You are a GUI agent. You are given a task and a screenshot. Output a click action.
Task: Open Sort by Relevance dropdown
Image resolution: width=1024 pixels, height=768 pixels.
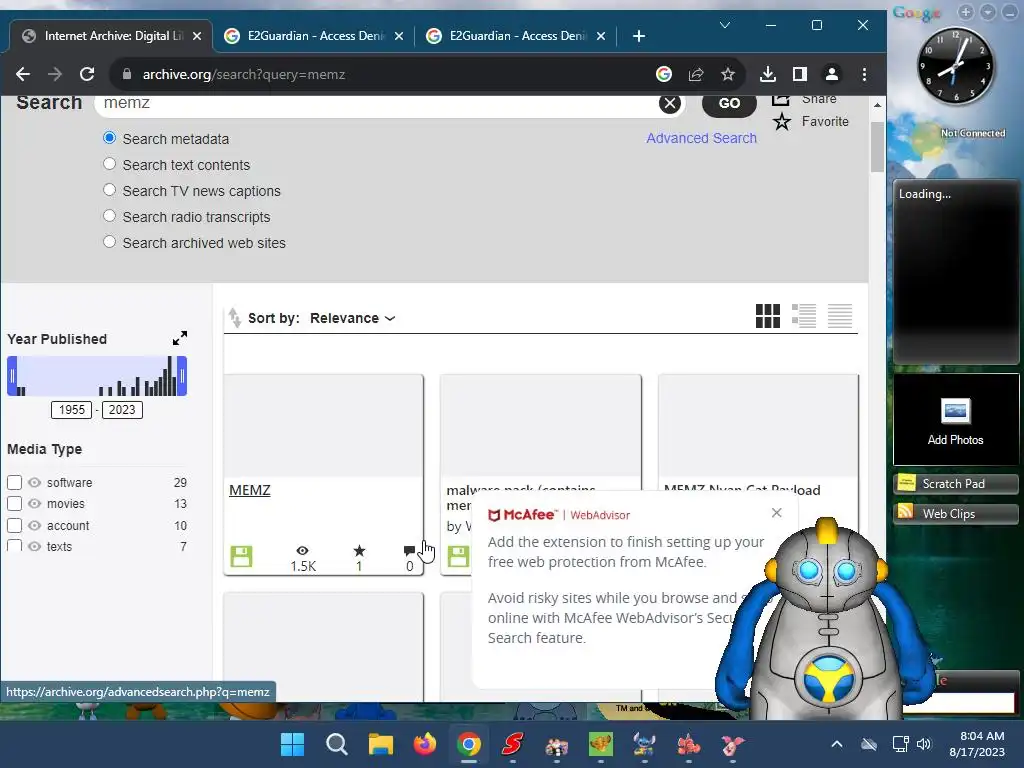(353, 318)
